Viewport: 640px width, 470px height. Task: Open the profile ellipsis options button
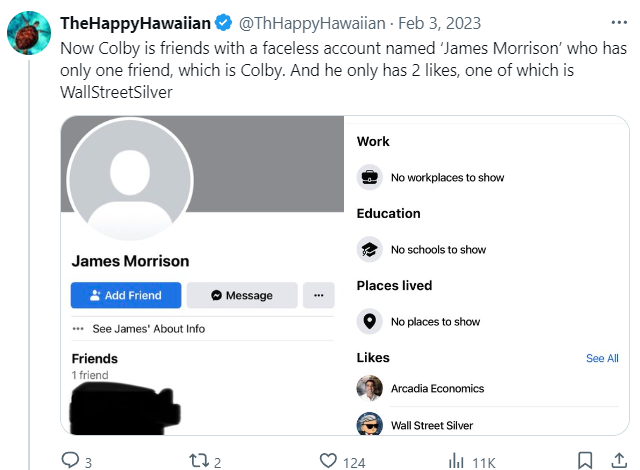pos(318,295)
